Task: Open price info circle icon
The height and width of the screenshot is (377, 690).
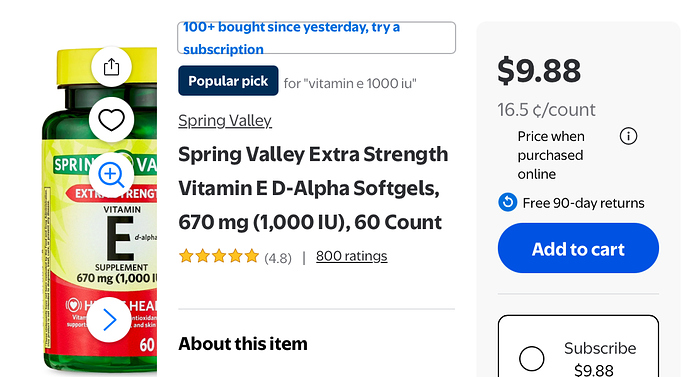Action: [x=628, y=136]
